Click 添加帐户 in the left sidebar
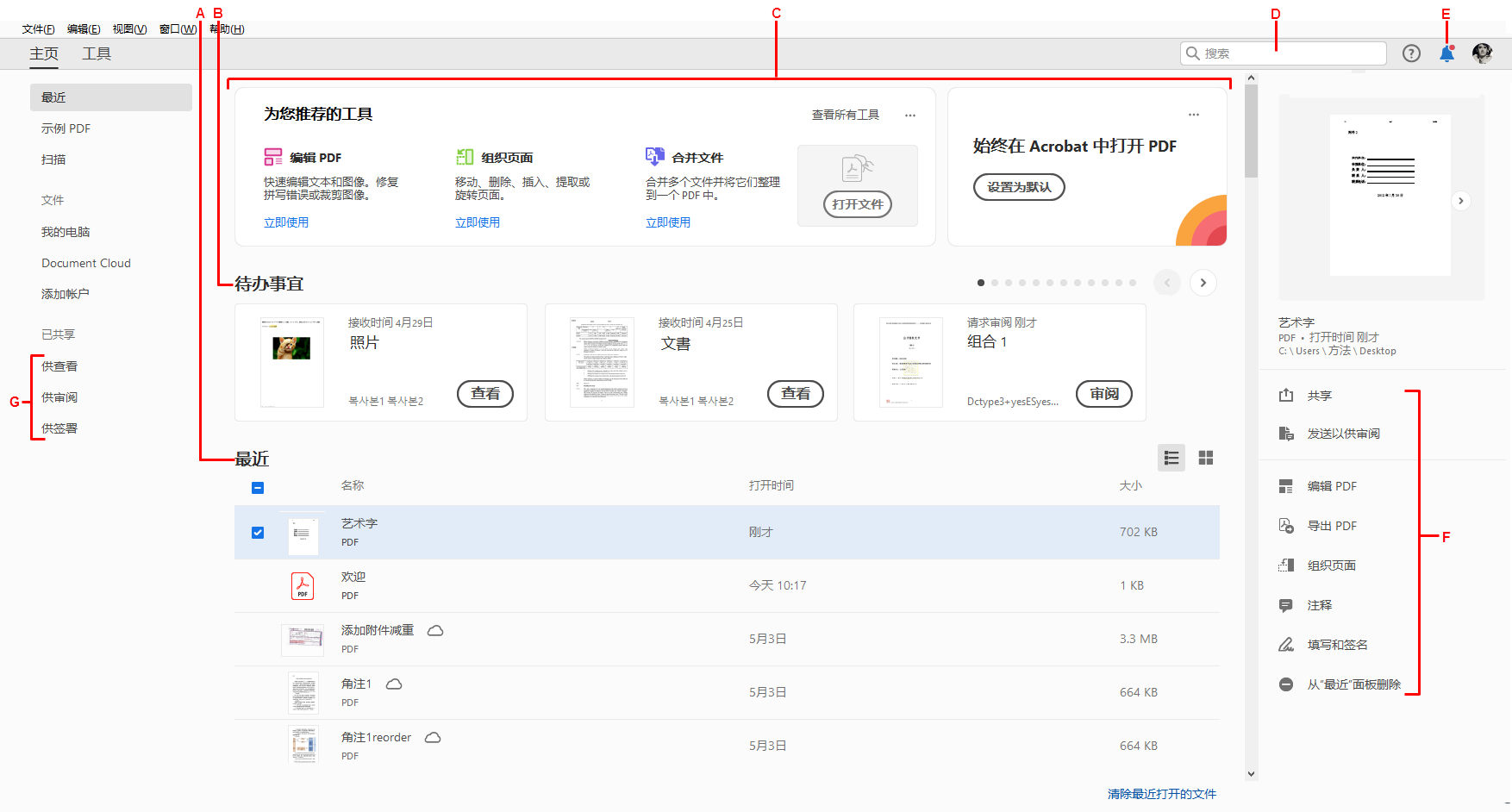1512x812 pixels. [66, 294]
